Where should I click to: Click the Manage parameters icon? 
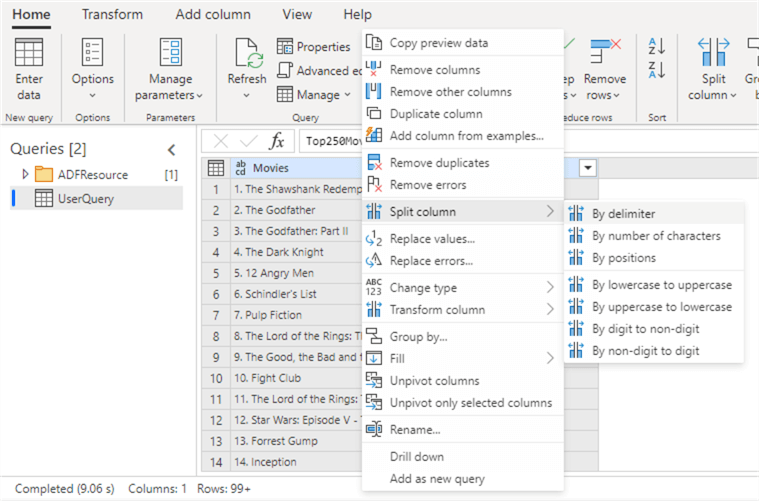click(171, 52)
